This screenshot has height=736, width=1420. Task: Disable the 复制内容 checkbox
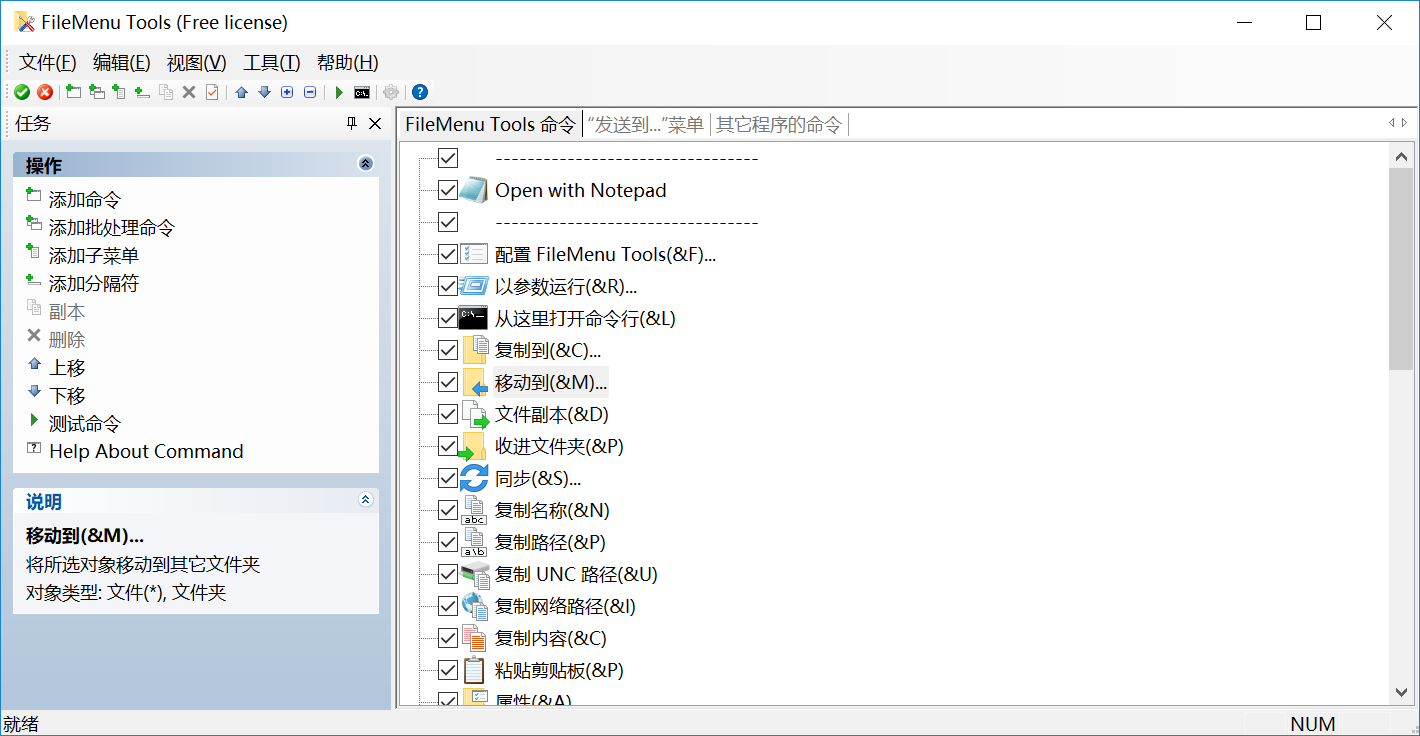(x=448, y=638)
